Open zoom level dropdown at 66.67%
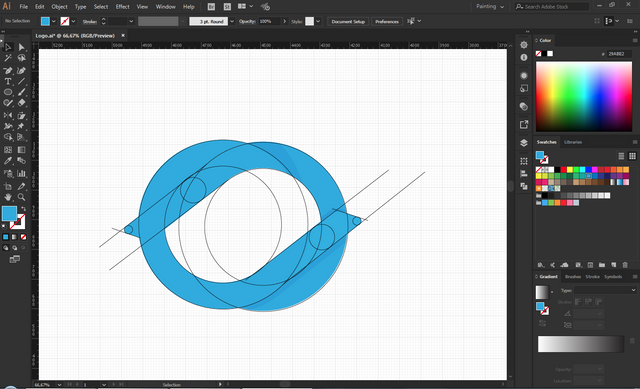The width and height of the screenshot is (640, 389). [x=59, y=385]
